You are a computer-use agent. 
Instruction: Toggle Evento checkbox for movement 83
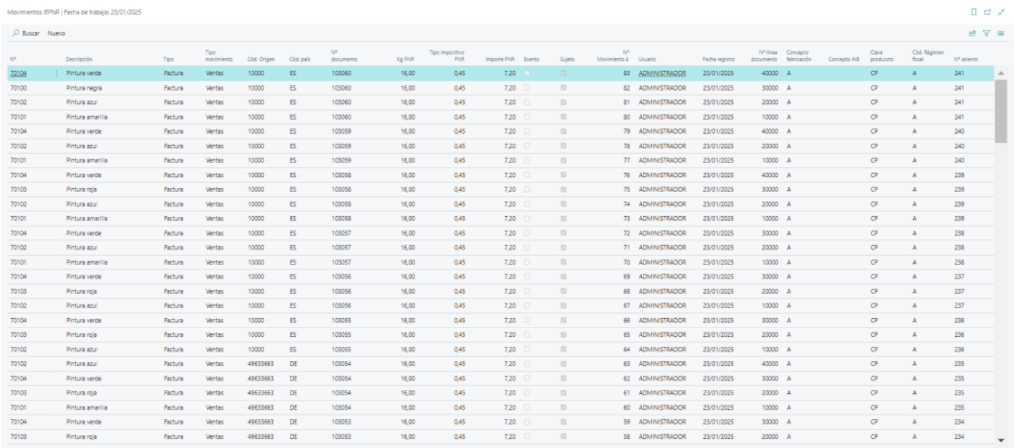[527, 73]
